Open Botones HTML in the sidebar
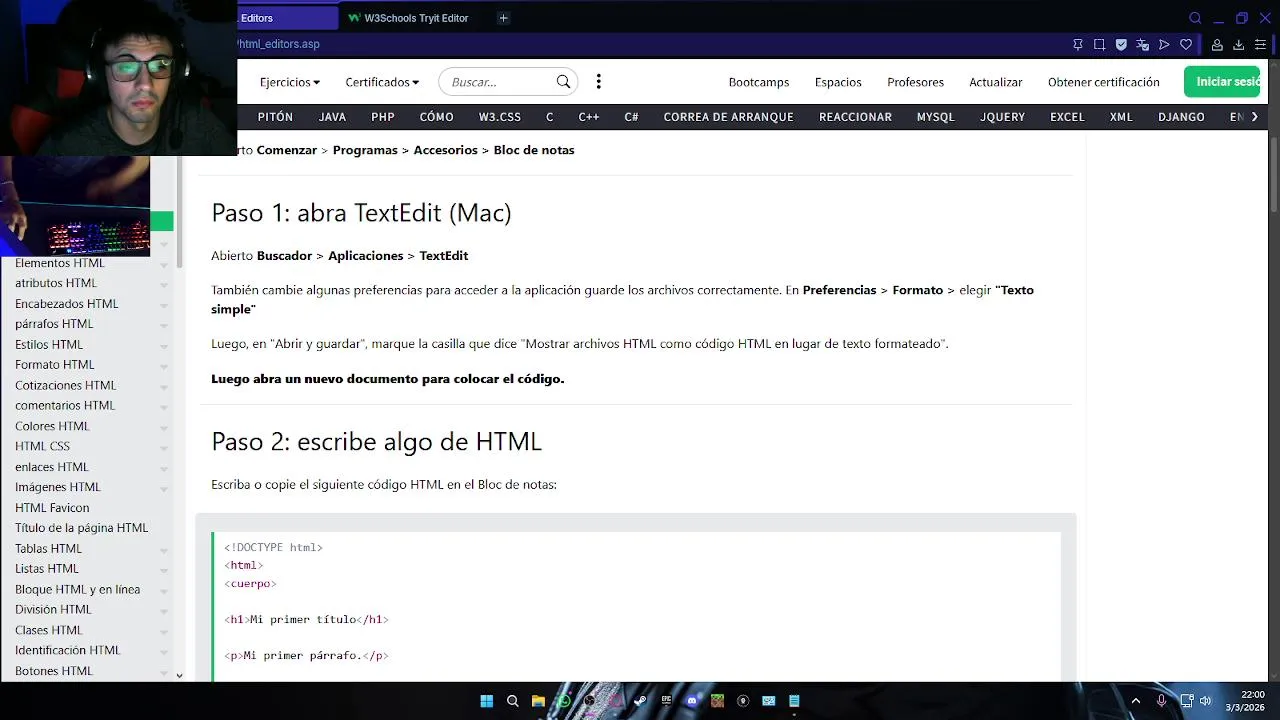The height and width of the screenshot is (720, 1280). 54,671
